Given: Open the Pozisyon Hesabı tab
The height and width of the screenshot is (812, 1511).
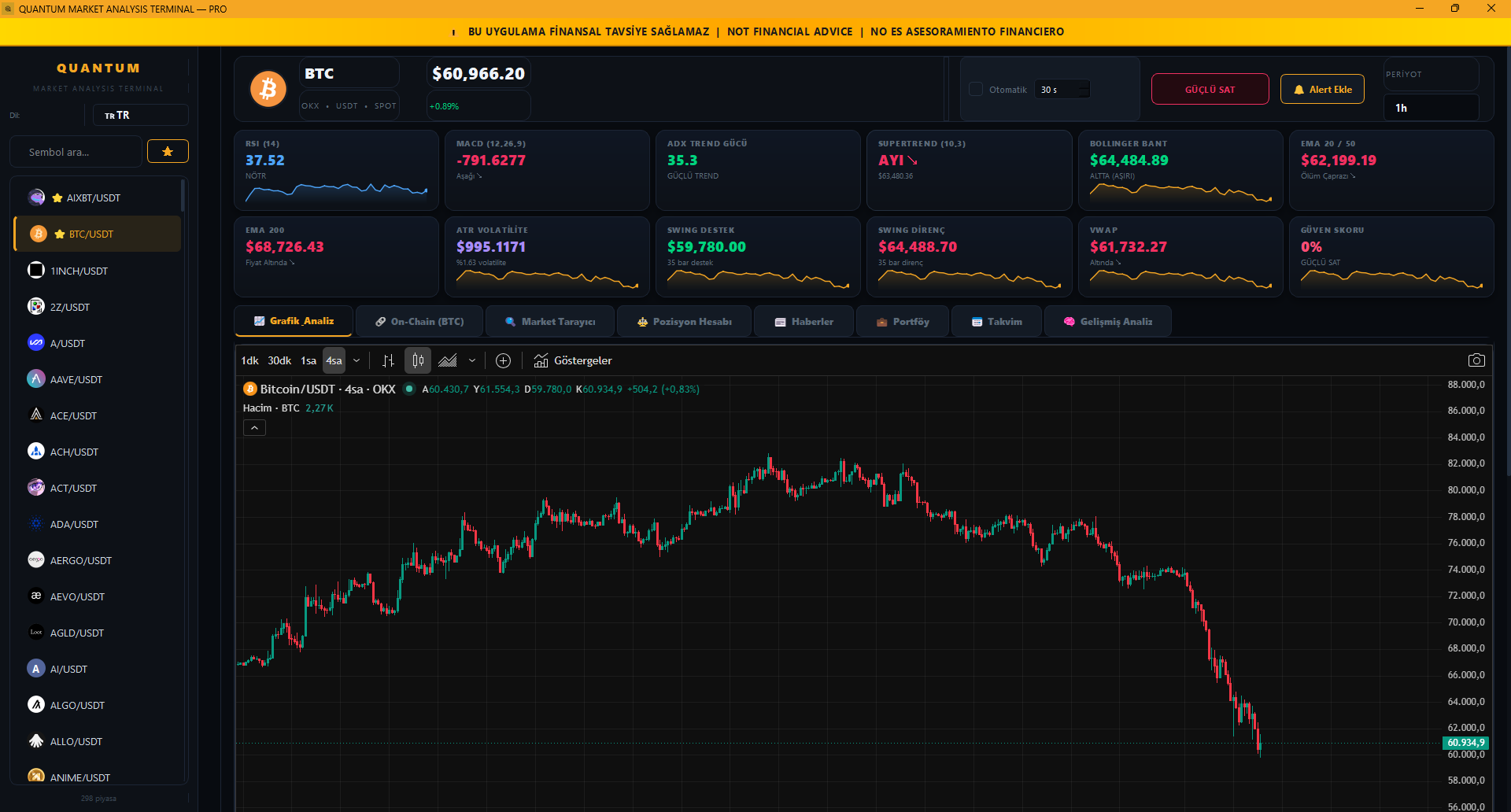Looking at the screenshot, I should [685, 321].
